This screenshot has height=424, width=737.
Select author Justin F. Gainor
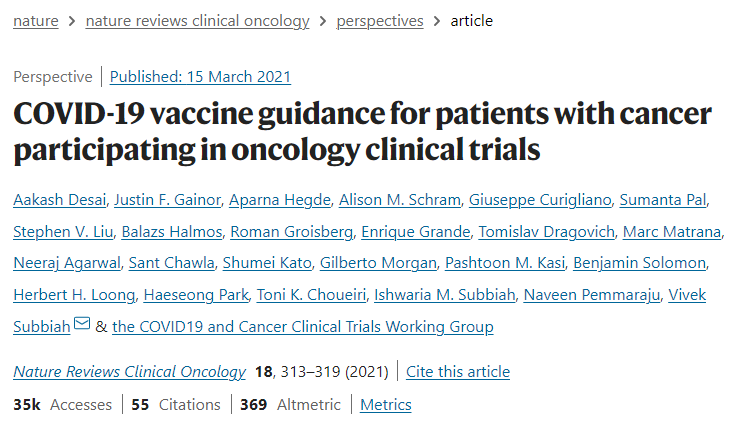click(x=167, y=200)
